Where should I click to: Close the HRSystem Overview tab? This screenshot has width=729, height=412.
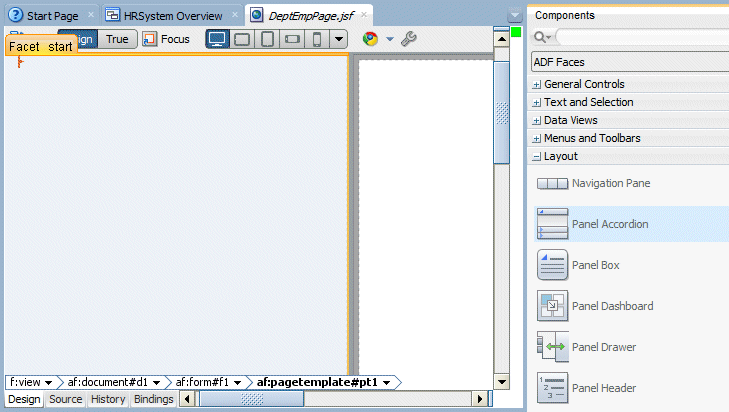point(235,15)
